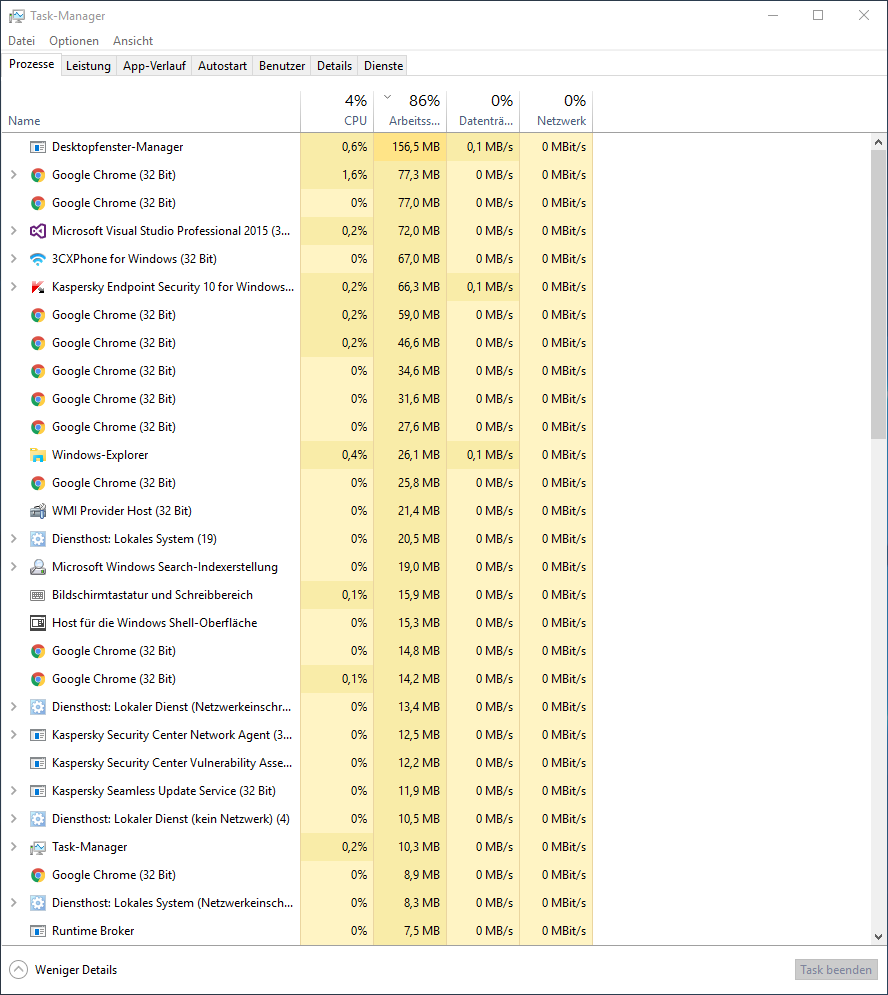Viewport: 888px width, 995px height.
Task: Sort by the Datenträger column header
Action: [483, 112]
